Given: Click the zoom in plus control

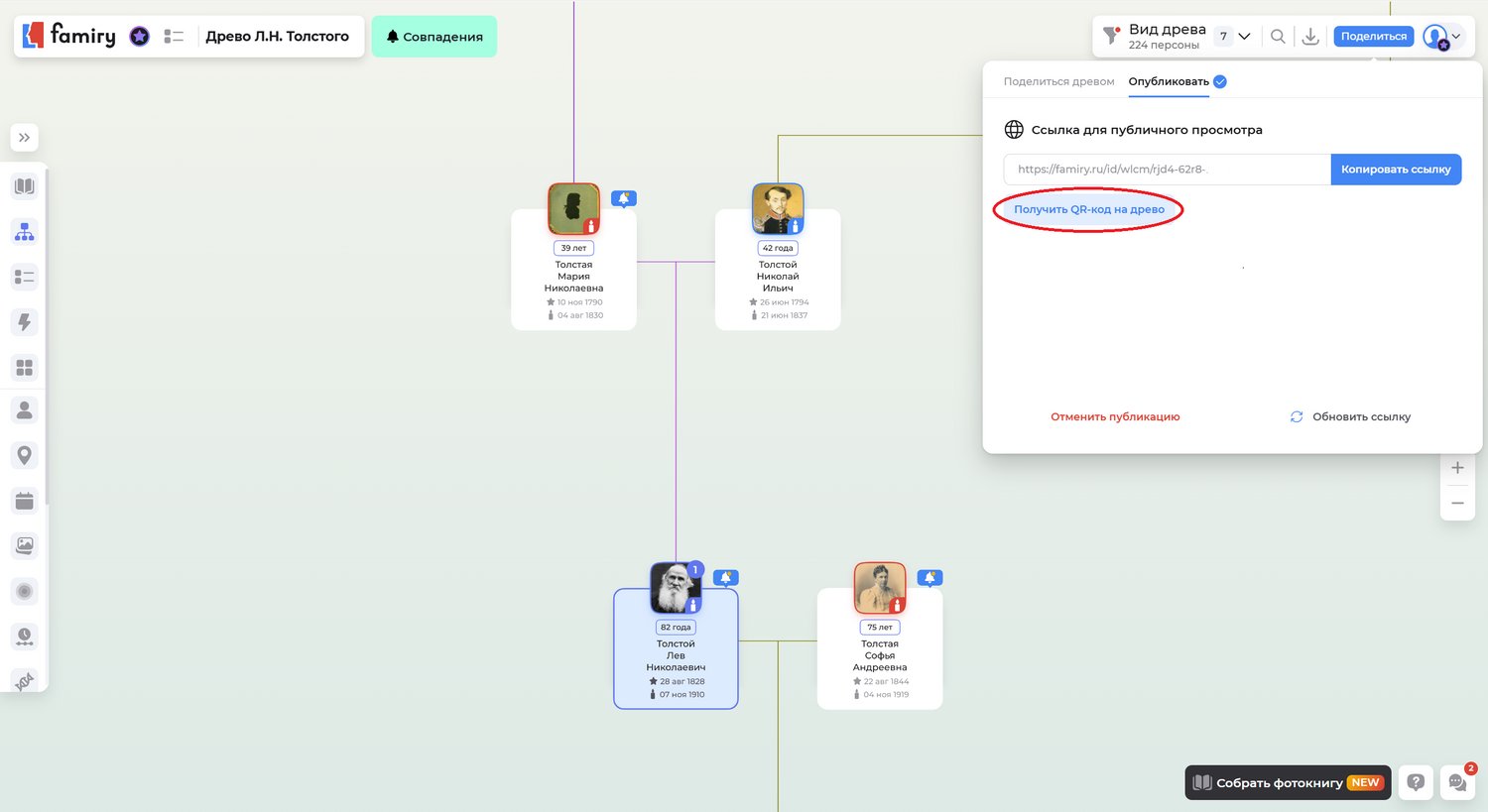Looking at the screenshot, I should click(1457, 468).
